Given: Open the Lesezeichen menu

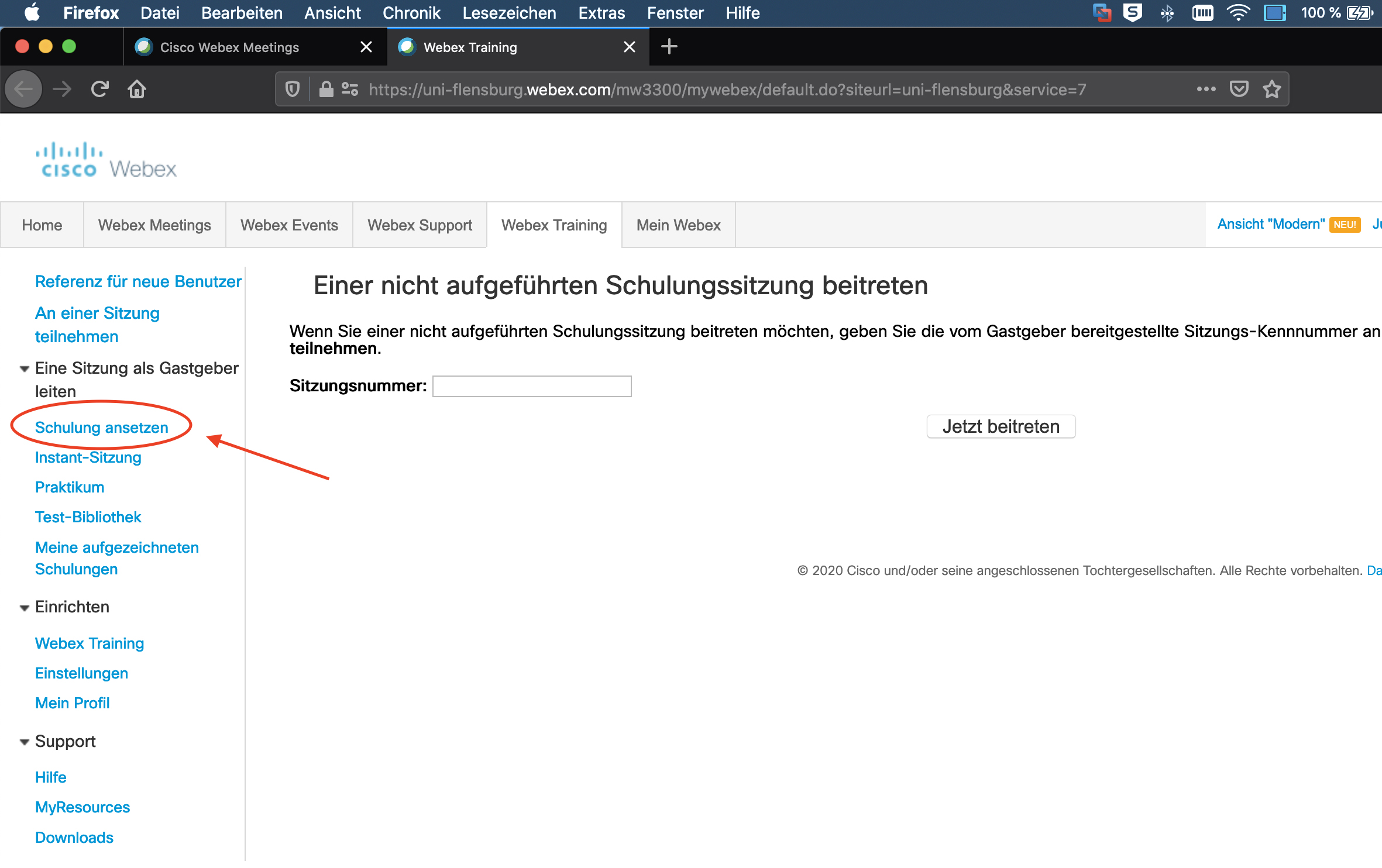Looking at the screenshot, I should coord(509,12).
